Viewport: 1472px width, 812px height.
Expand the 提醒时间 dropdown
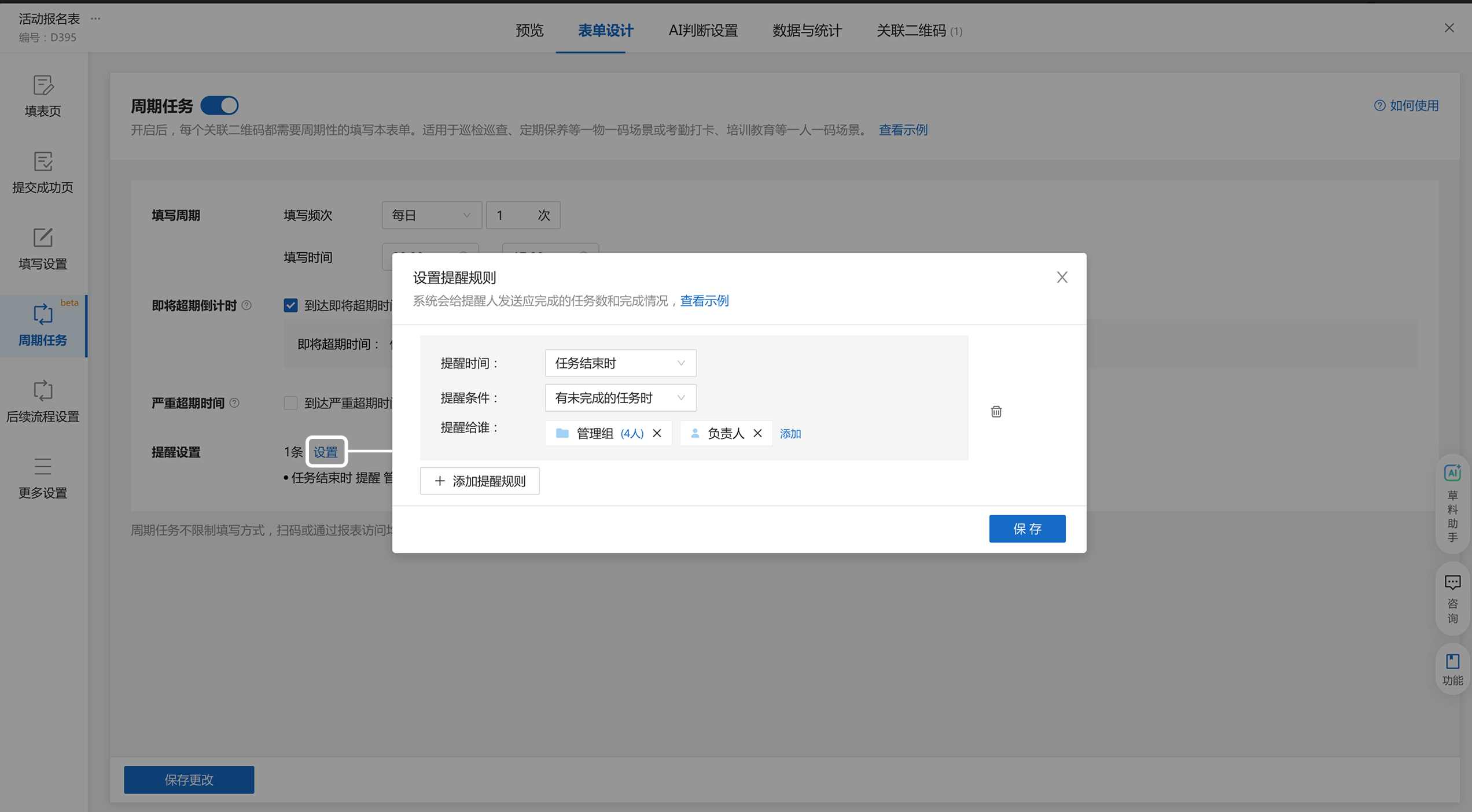(620, 363)
